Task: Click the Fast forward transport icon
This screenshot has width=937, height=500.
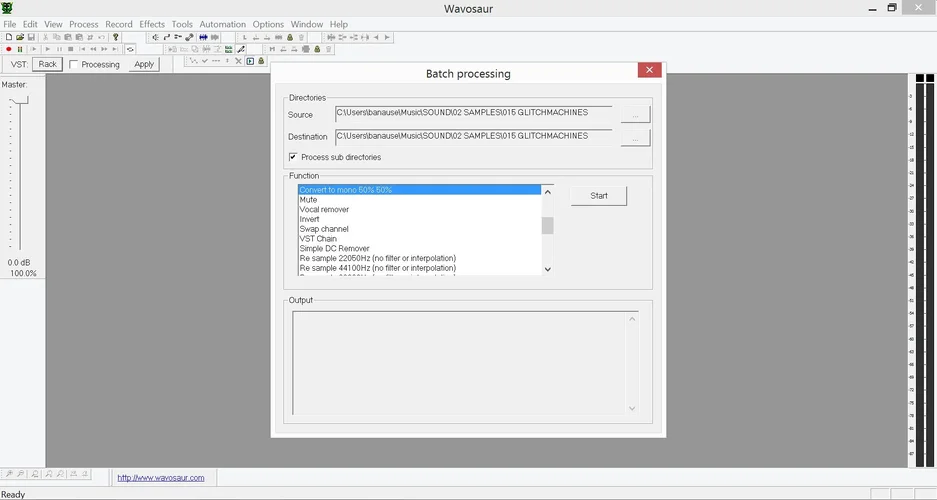Action: (105, 49)
